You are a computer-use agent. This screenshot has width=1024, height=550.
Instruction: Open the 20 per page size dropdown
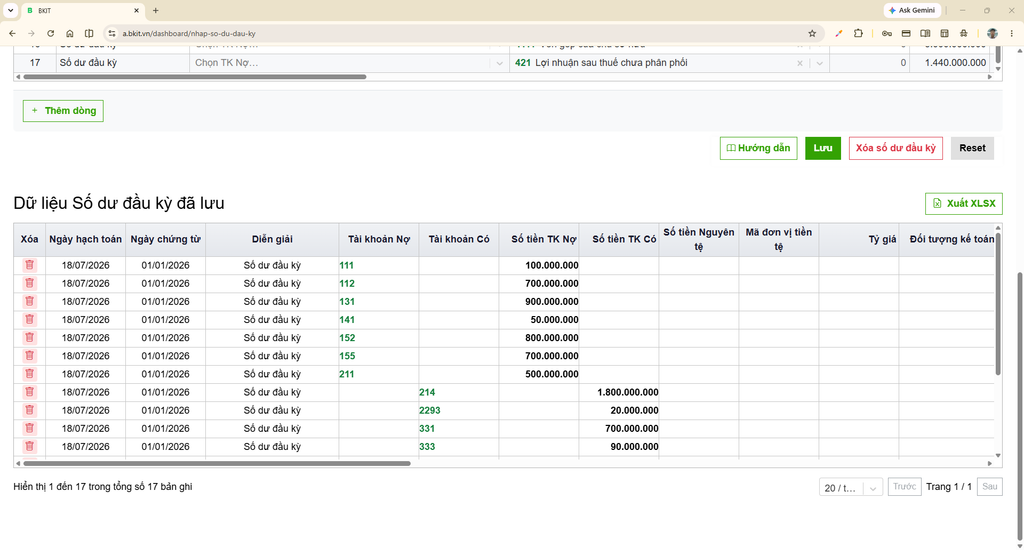point(851,487)
